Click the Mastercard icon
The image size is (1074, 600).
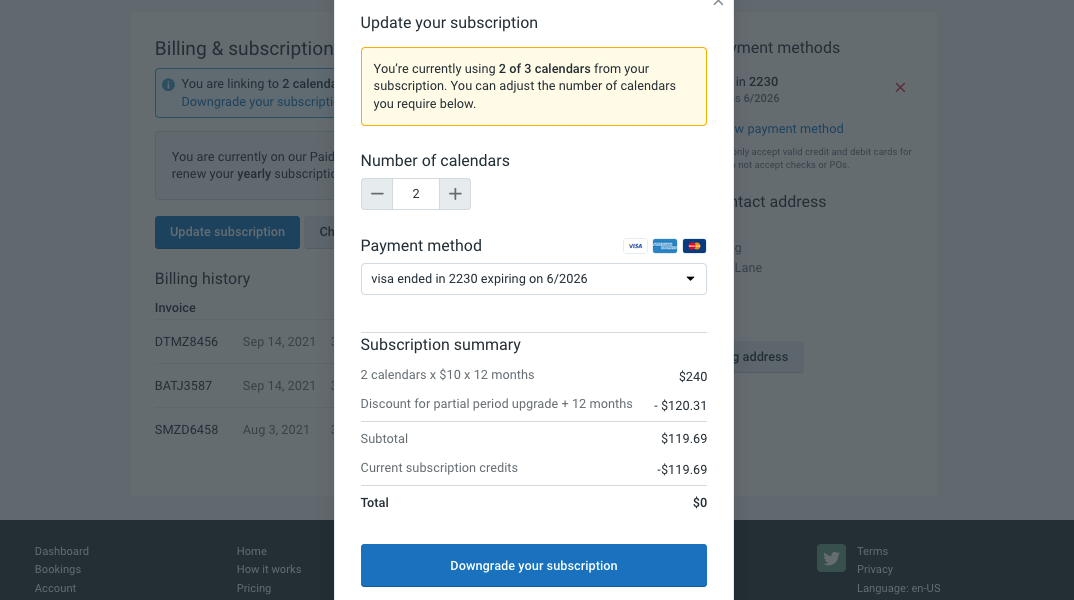coord(694,246)
